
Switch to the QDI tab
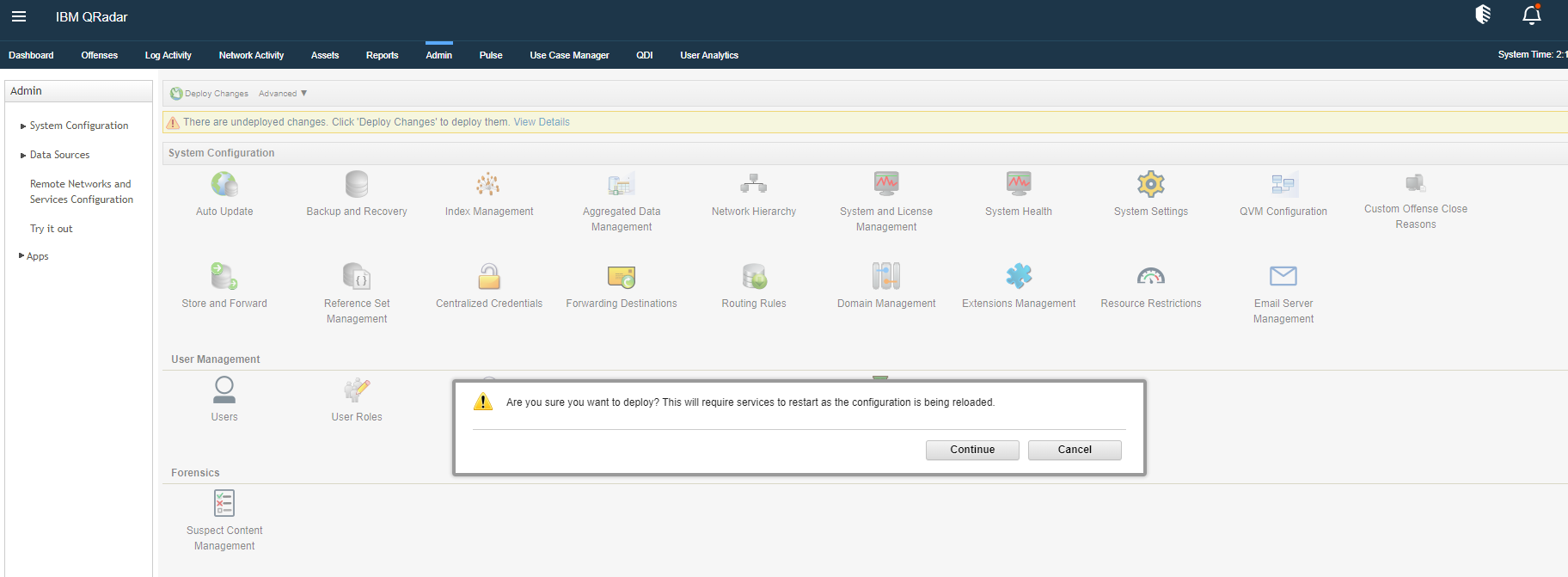645,55
